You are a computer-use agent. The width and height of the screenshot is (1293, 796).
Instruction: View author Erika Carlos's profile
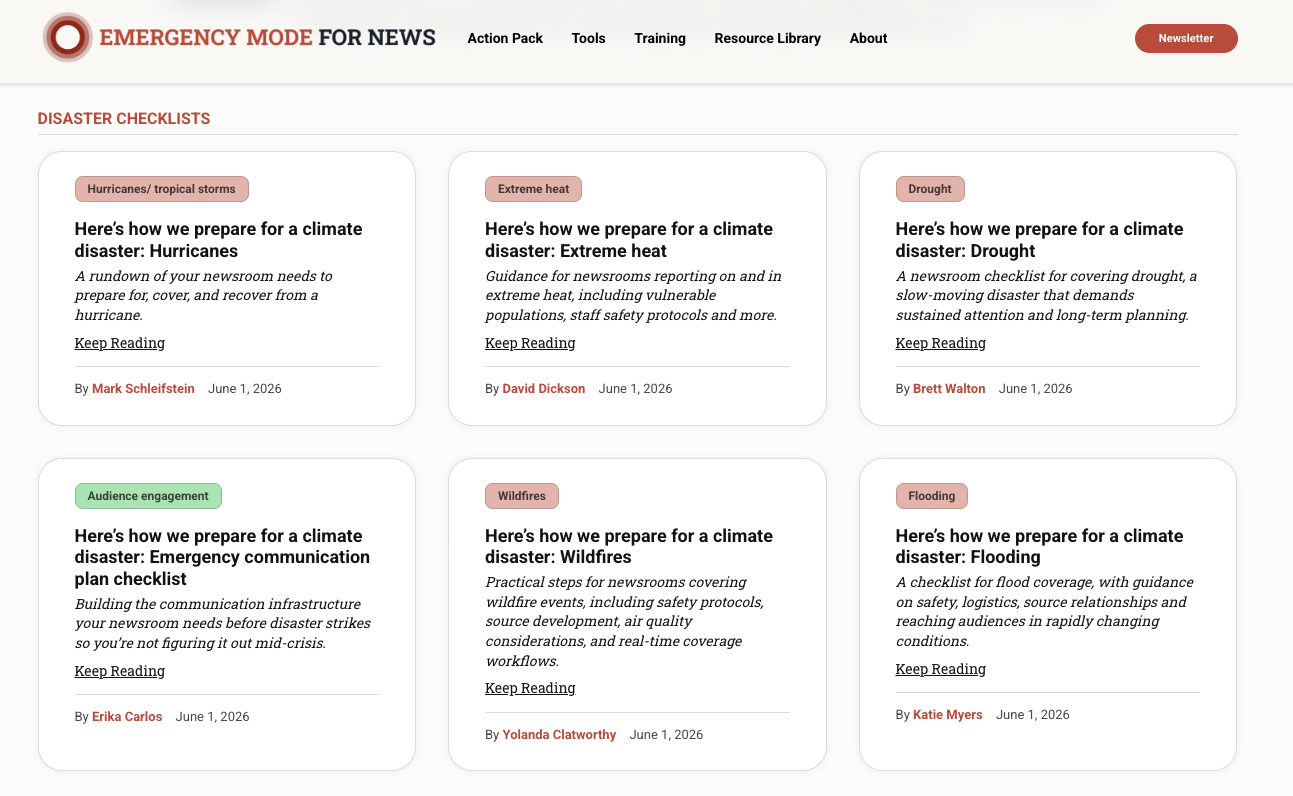pos(127,717)
